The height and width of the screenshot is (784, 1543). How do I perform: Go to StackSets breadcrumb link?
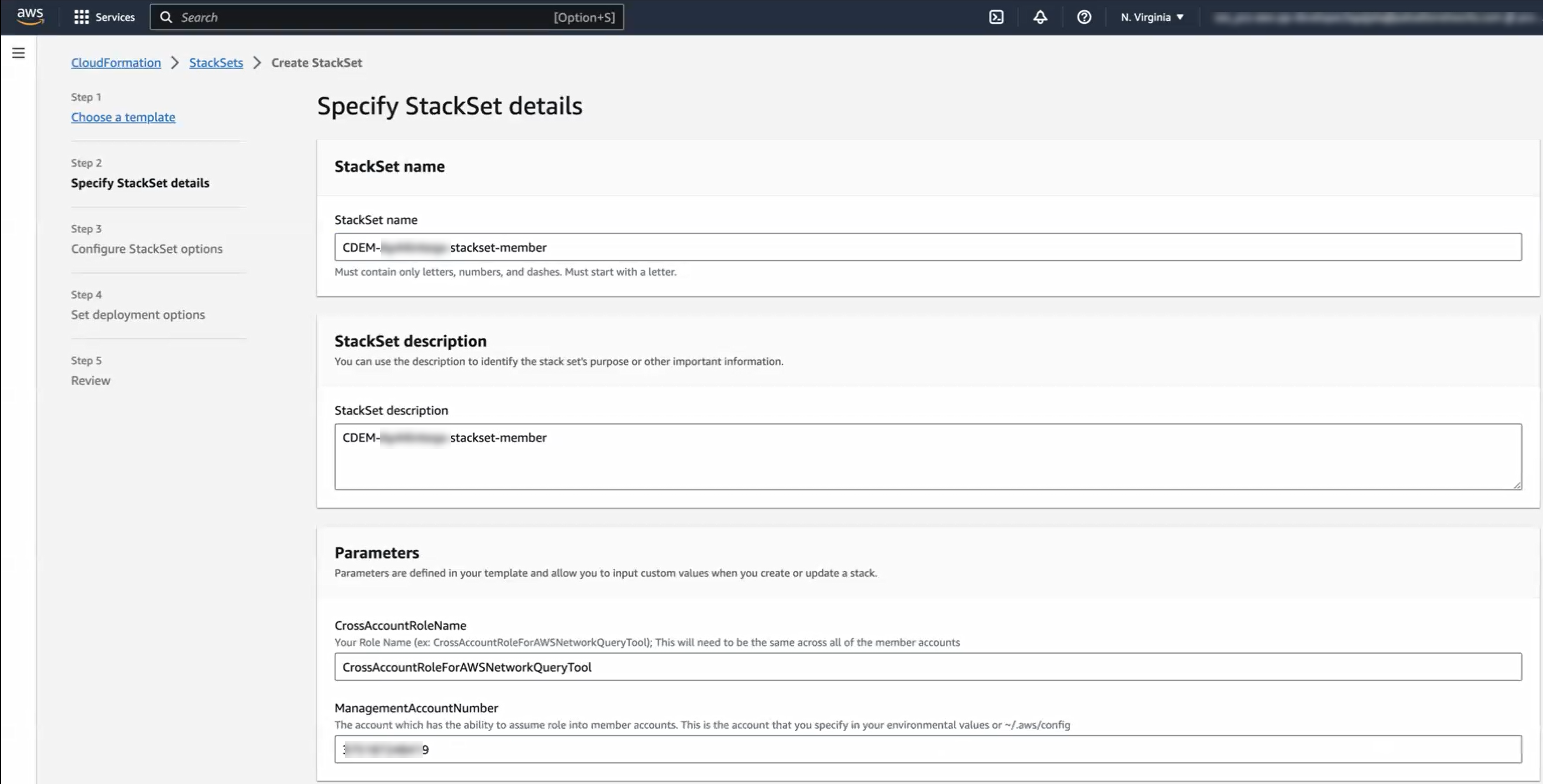tap(216, 62)
